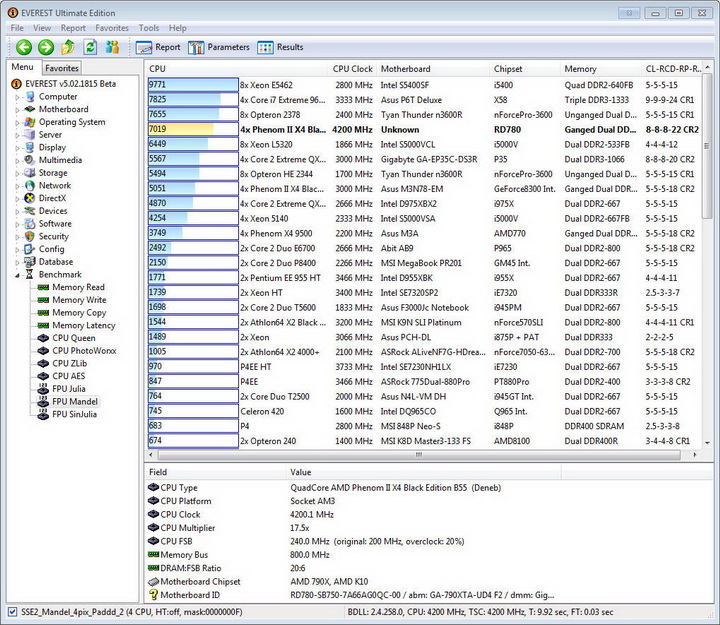Expand the Computer tree node
Screen dimensions: 720x625
tap(17, 97)
